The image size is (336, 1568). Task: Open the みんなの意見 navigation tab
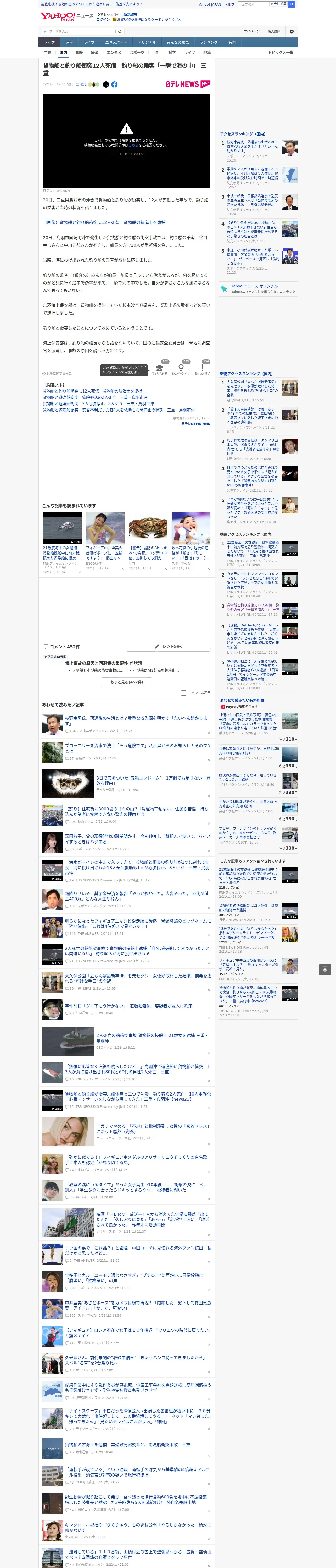click(177, 43)
